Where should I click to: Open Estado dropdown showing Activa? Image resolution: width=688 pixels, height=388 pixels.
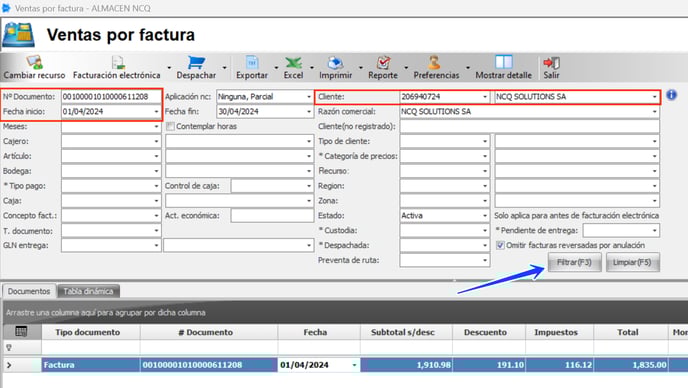pos(485,216)
